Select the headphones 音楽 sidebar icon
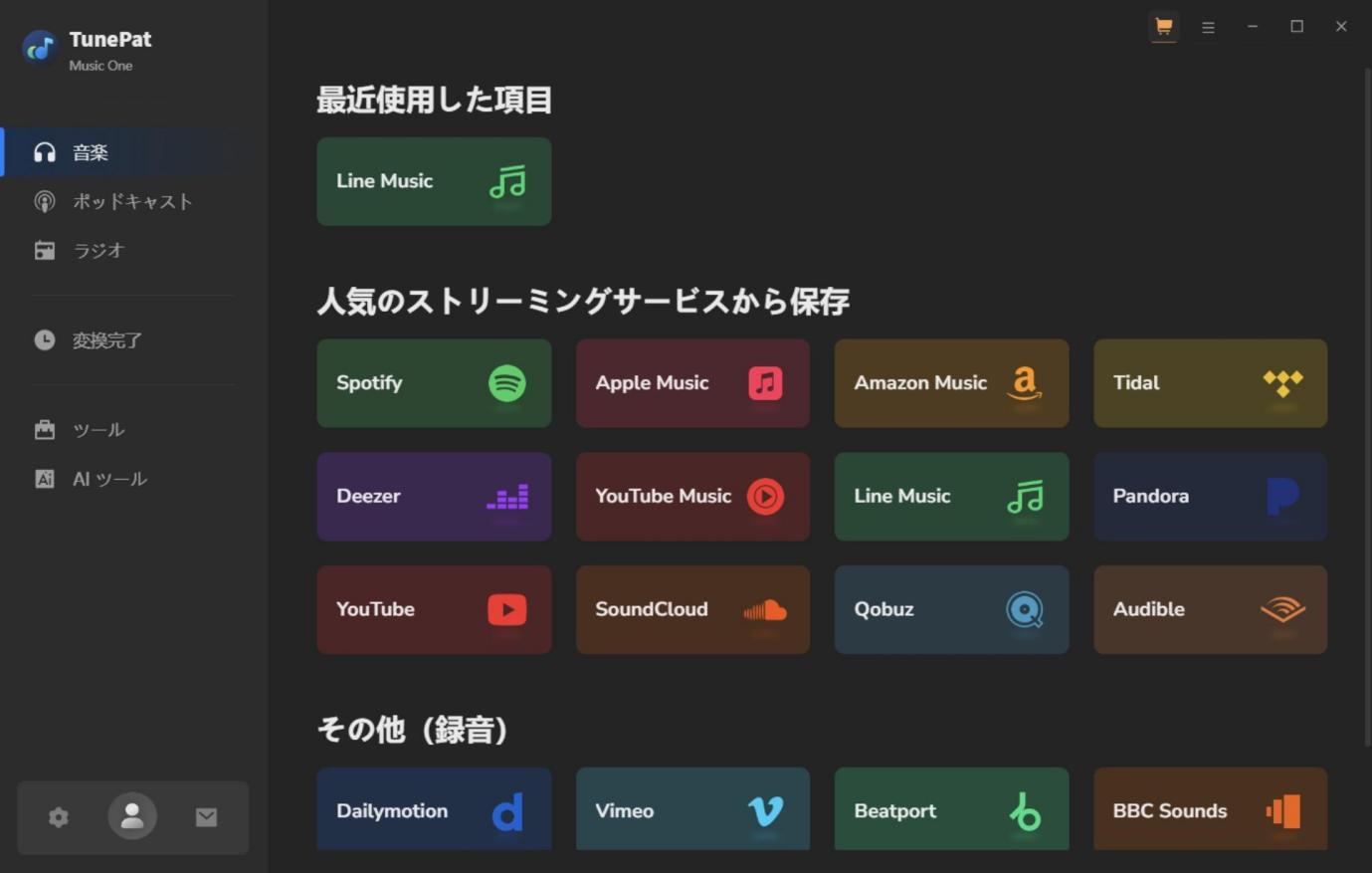Screen dimensions: 1372x873 (x=45, y=152)
